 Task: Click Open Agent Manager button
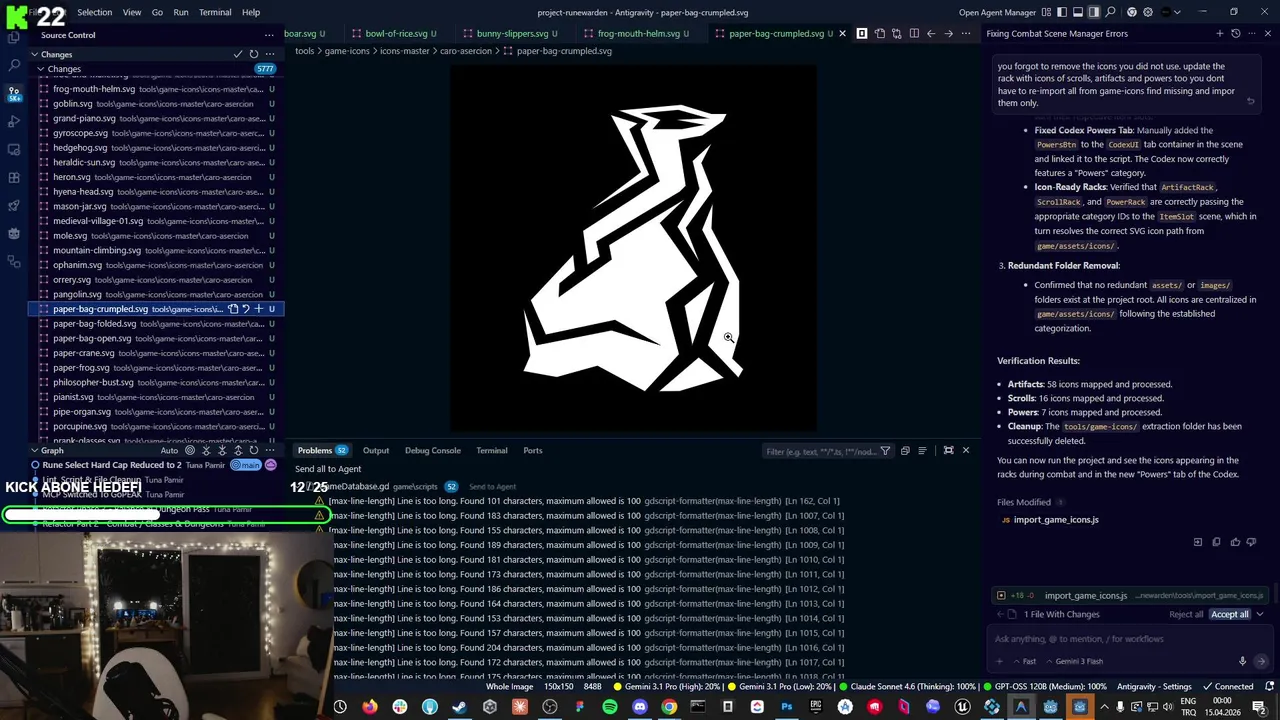pyautogui.click(x=997, y=12)
